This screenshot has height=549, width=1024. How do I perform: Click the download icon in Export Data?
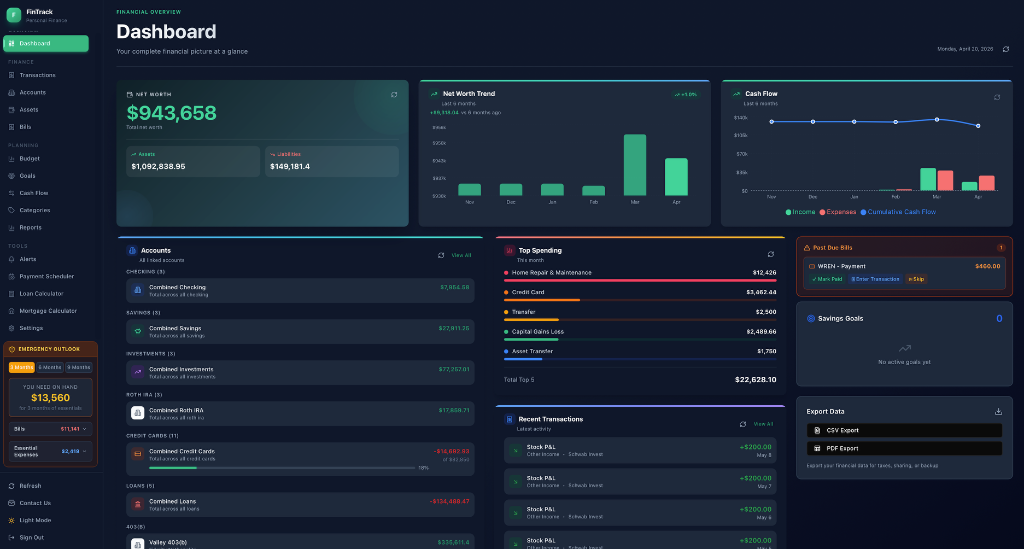click(998, 411)
